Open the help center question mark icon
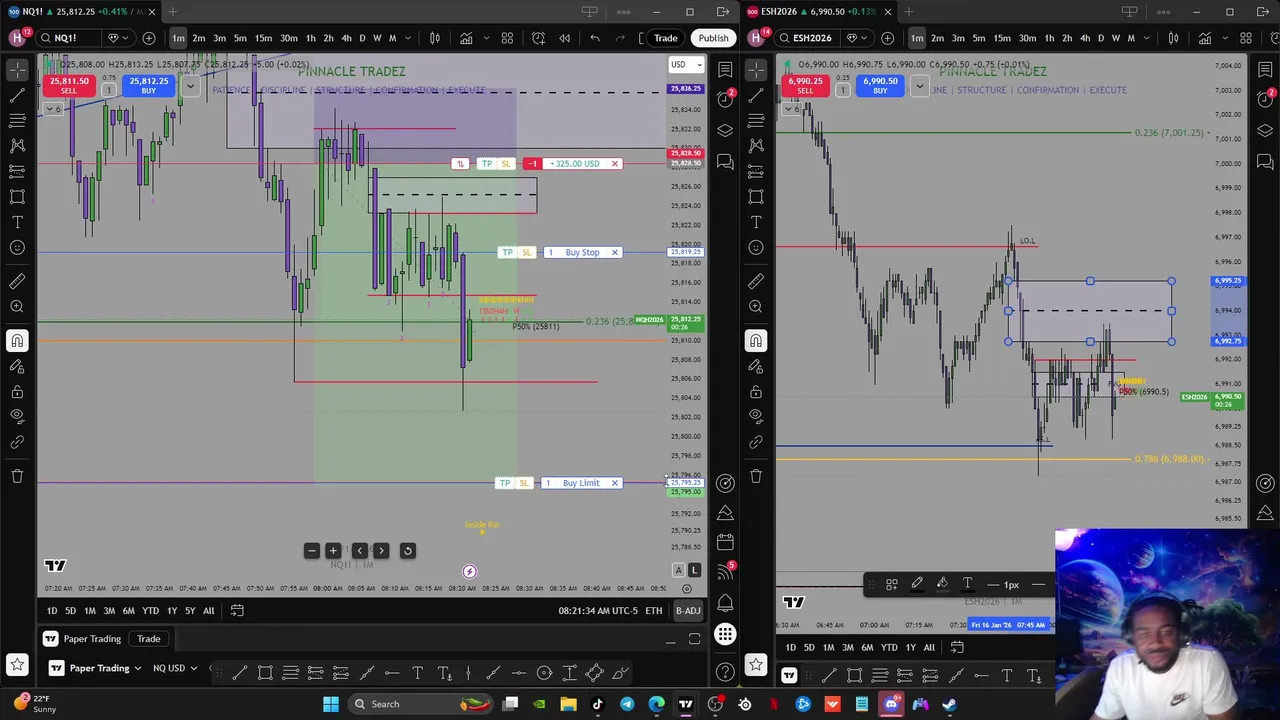This screenshot has width=1280, height=720. coord(725,670)
